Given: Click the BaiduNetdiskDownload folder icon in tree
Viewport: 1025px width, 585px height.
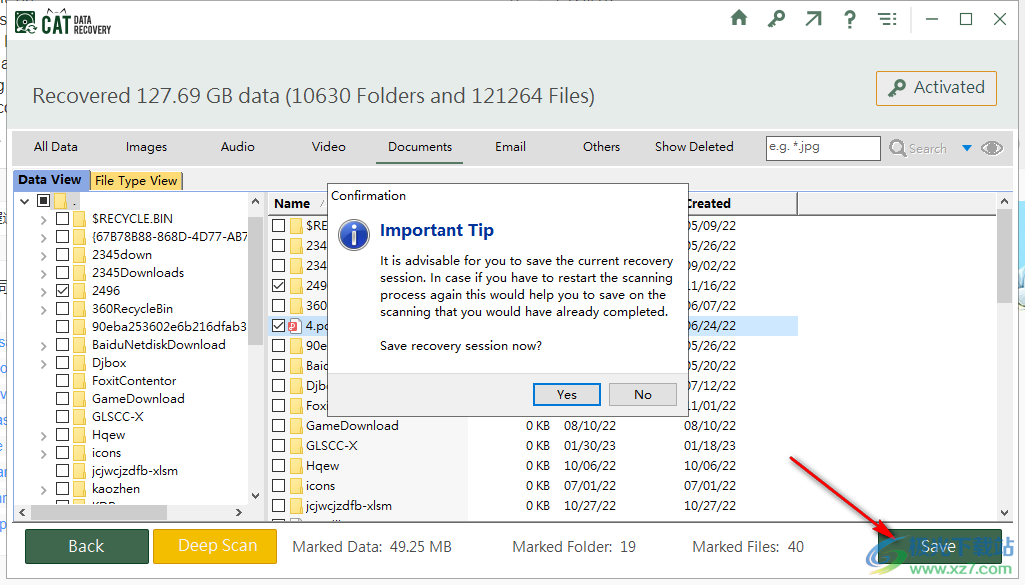Looking at the screenshot, I should (80, 344).
